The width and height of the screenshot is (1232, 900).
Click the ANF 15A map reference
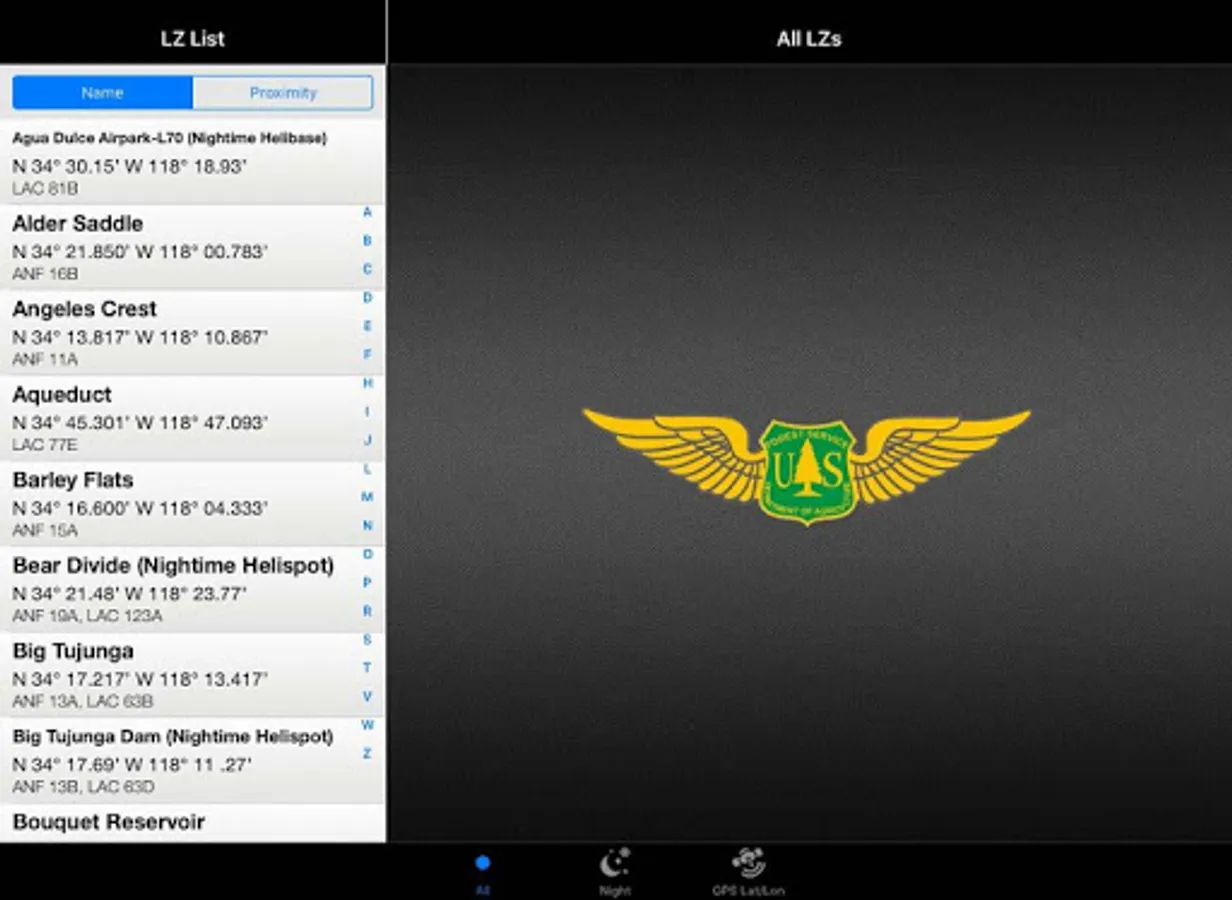pos(45,530)
